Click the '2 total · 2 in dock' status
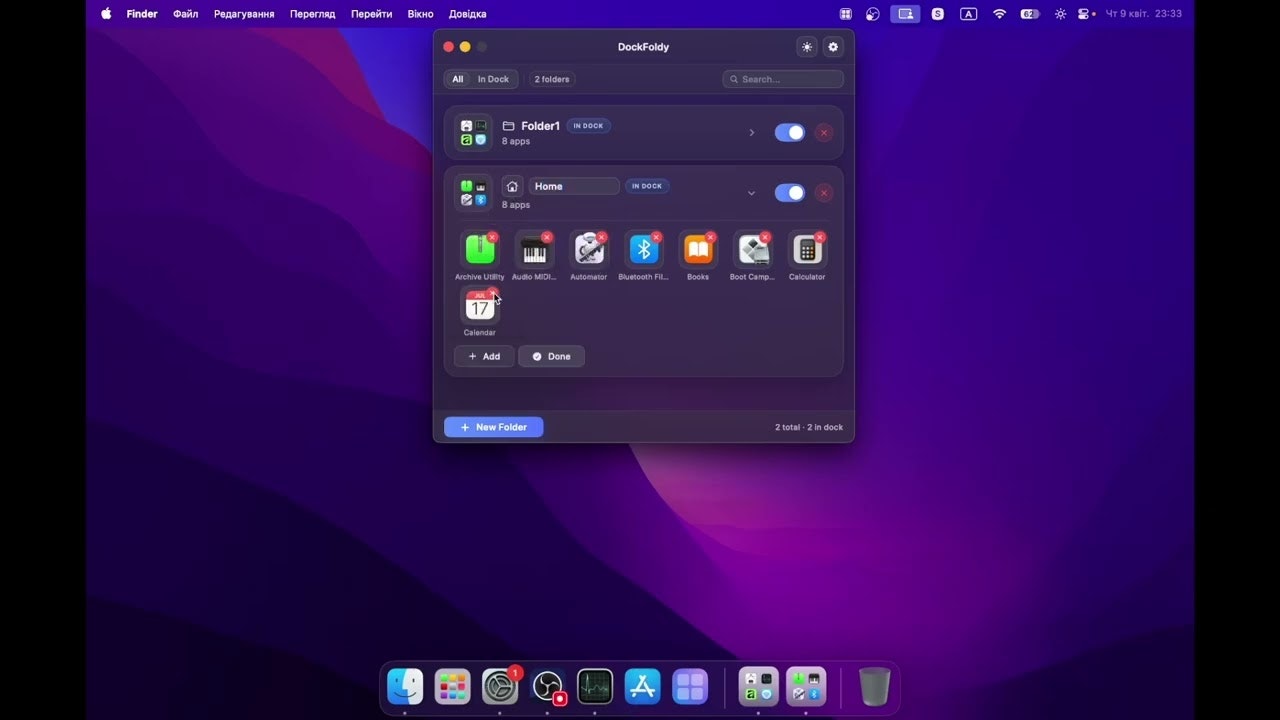 point(809,427)
